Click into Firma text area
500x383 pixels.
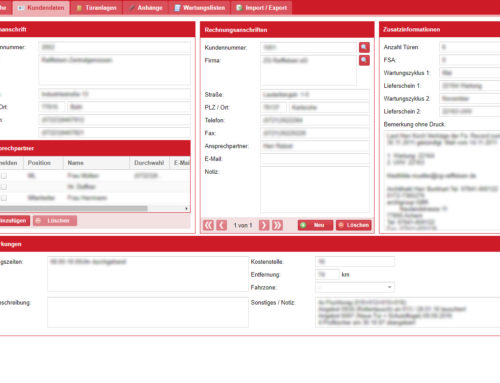tap(309, 70)
